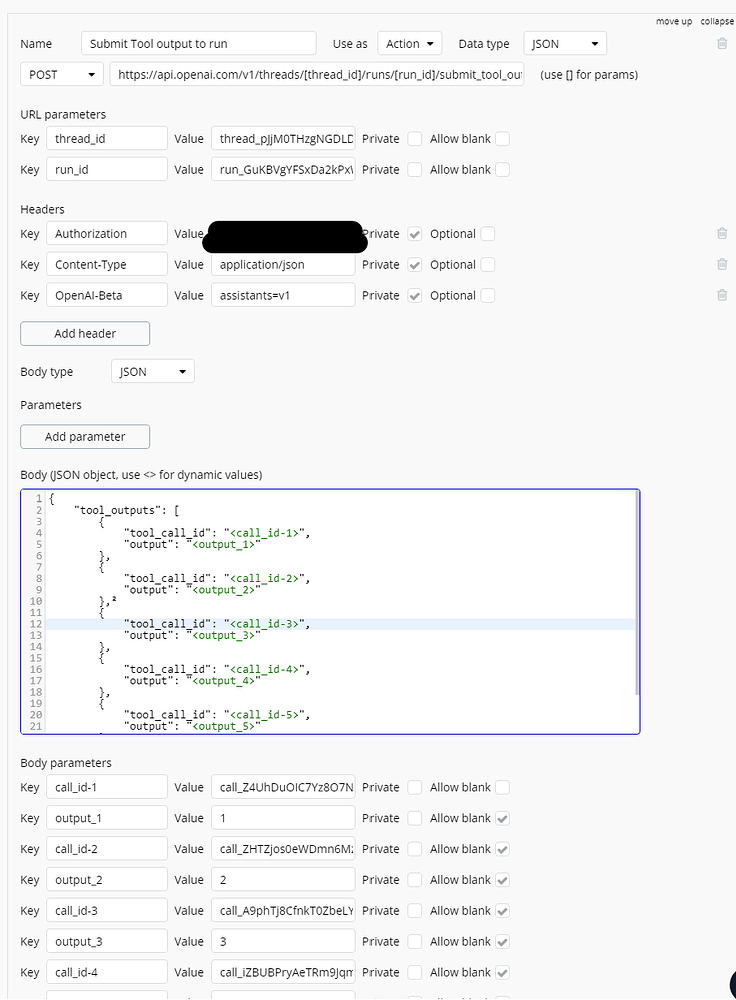Uncheck Allow blank for output_2
Image resolution: width=736 pixels, height=1000 pixels.
pyautogui.click(x=503, y=879)
